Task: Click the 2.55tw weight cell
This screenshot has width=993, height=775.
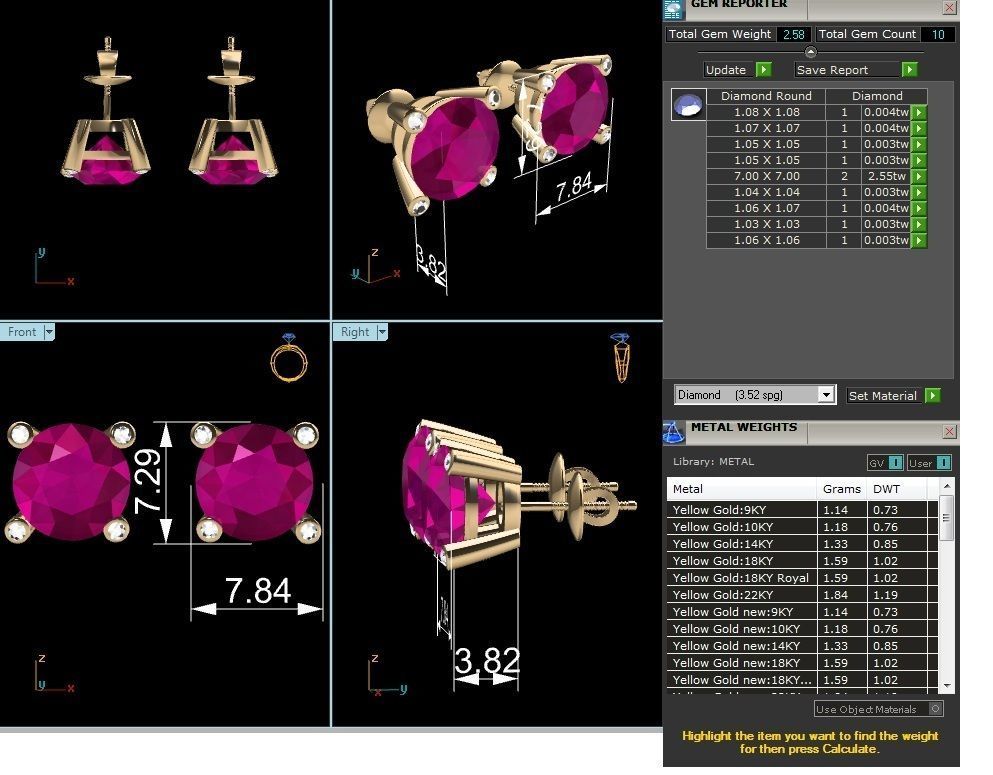Action: pyautogui.click(x=886, y=176)
